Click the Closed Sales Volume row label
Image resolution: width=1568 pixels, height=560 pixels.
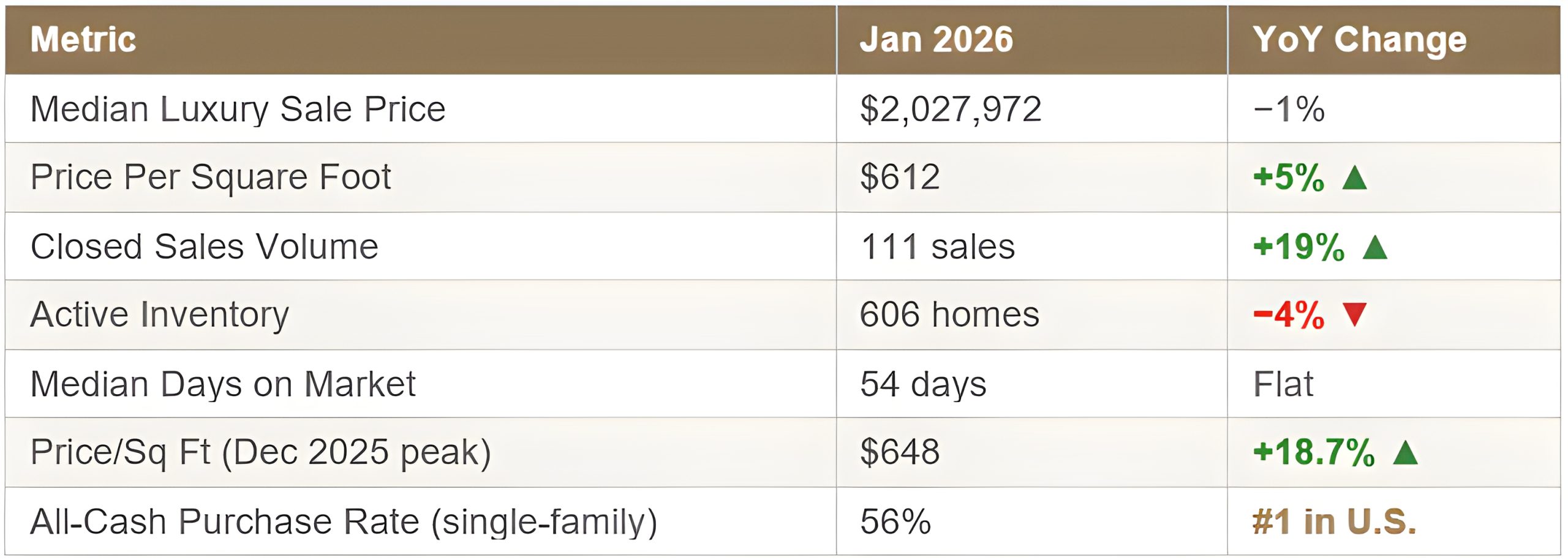click(x=205, y=247)
